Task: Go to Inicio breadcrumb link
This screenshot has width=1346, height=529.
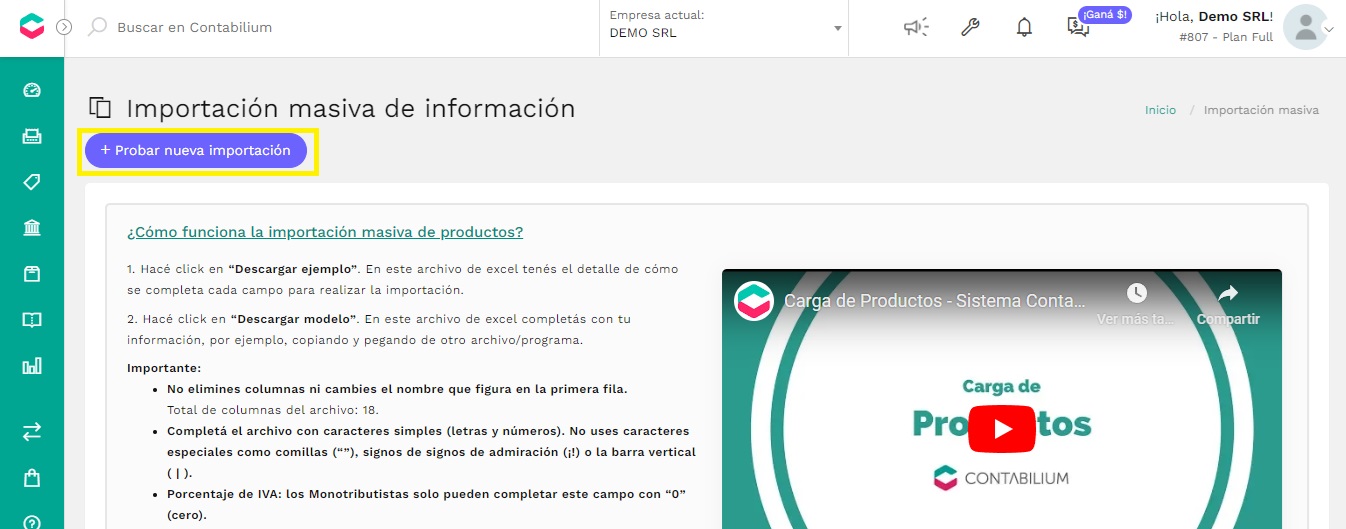Action: [1161, 110]
